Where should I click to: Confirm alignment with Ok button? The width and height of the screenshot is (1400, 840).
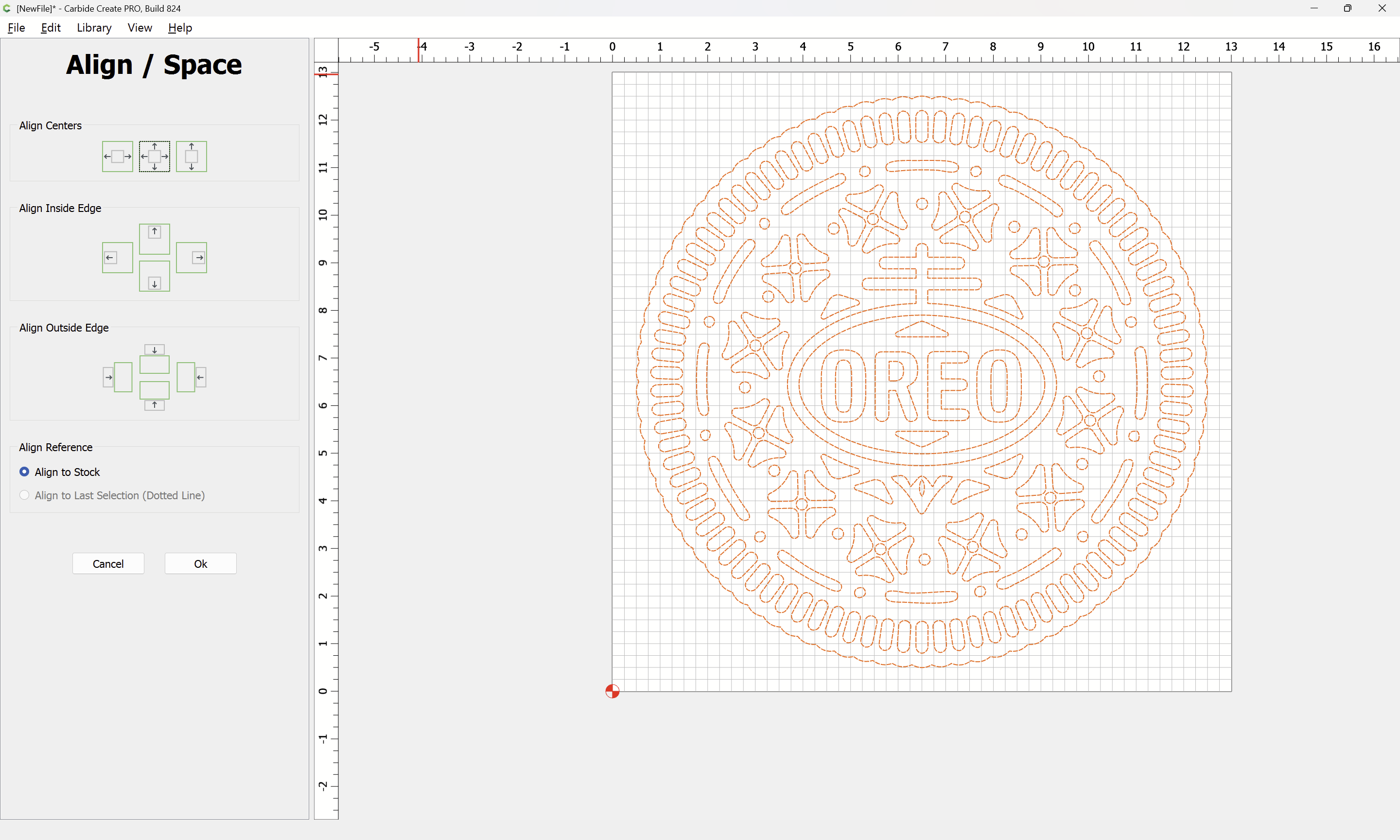point(200,564)
